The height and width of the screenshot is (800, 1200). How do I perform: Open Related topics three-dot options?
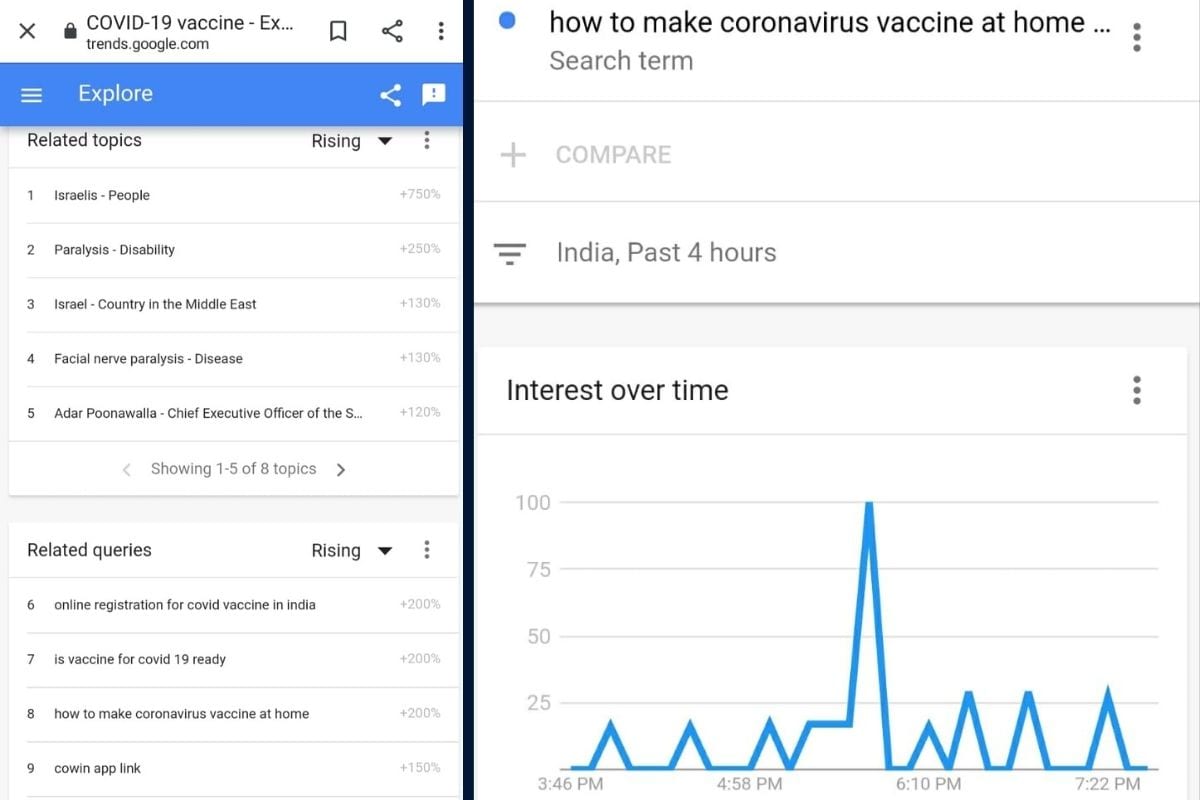point(427,141)
